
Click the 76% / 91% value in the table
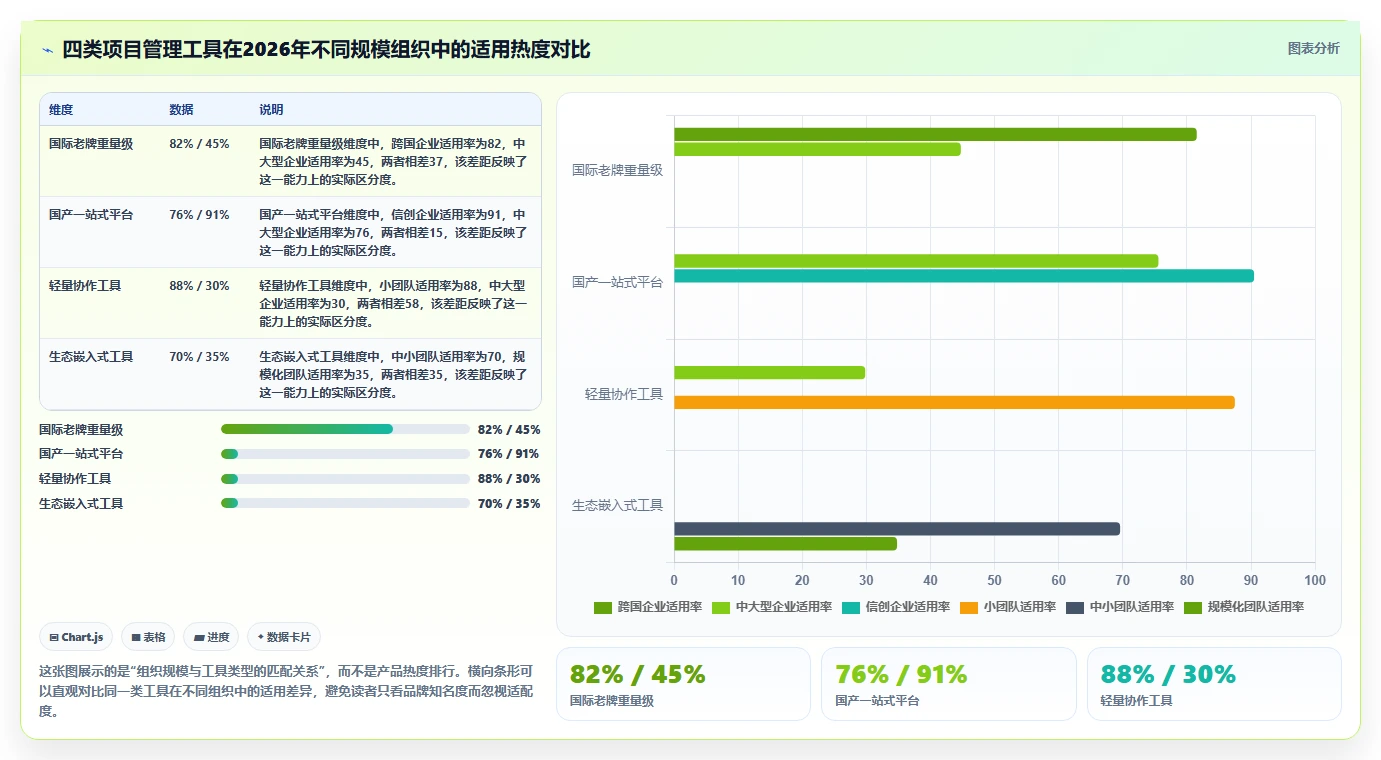point(200,215)
